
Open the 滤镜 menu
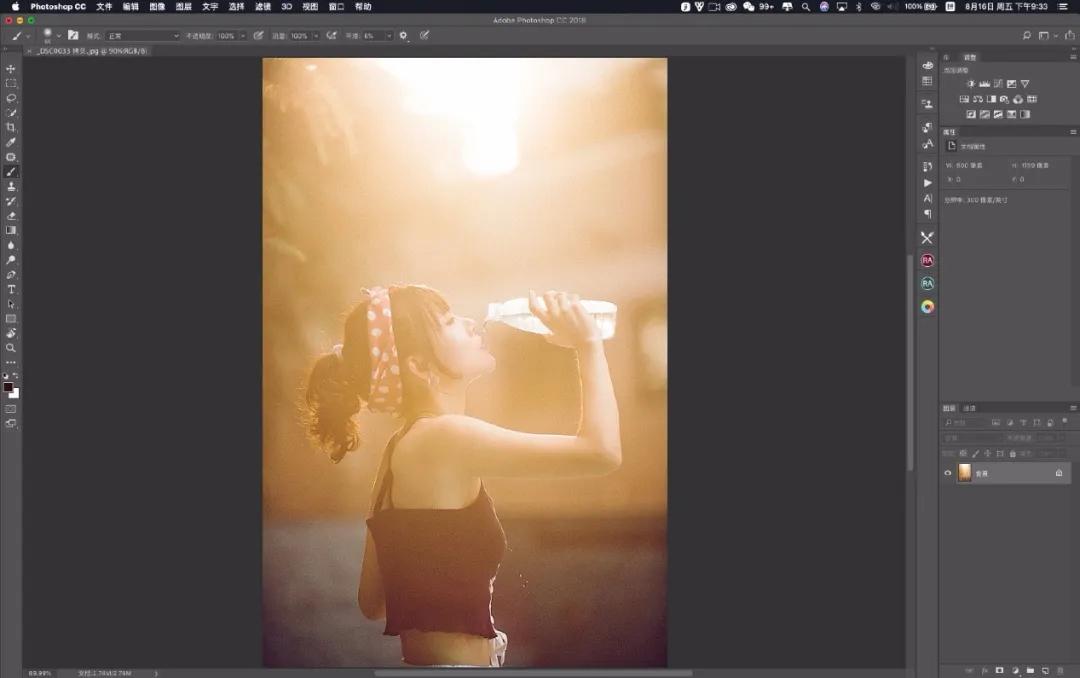coord(262,6)
